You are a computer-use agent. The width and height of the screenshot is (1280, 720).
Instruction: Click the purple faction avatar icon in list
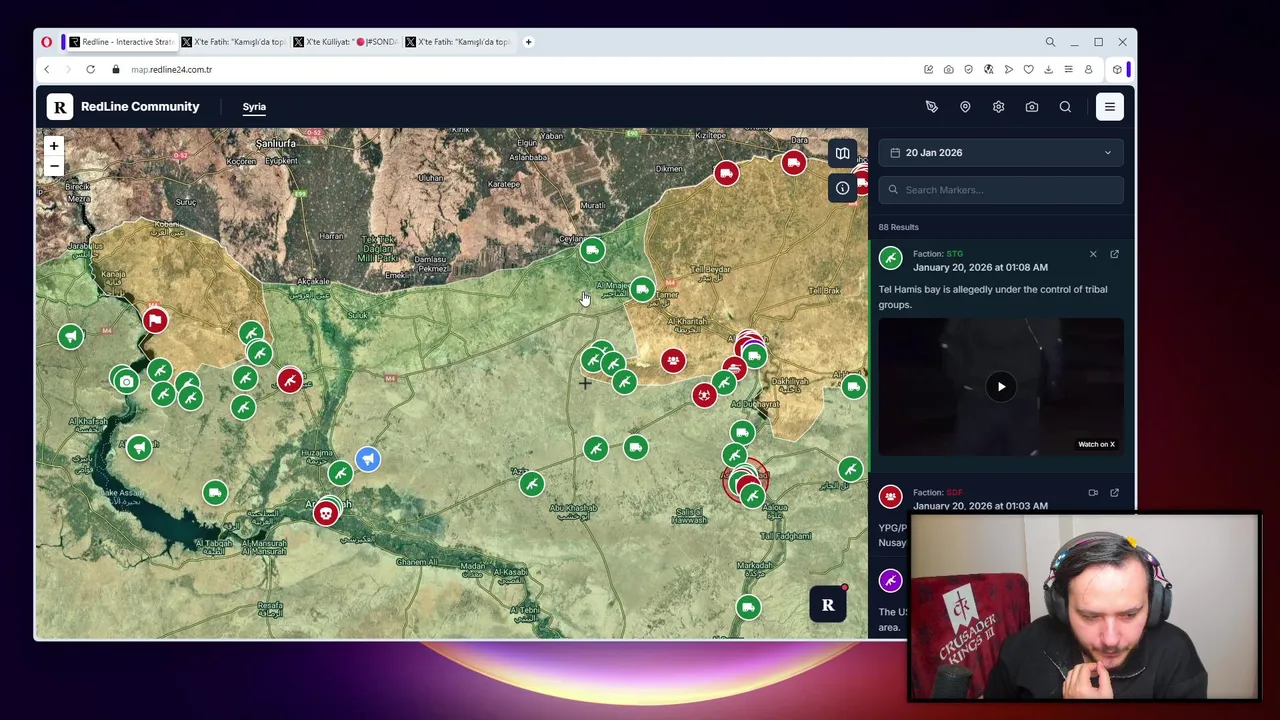pos(890,580)
